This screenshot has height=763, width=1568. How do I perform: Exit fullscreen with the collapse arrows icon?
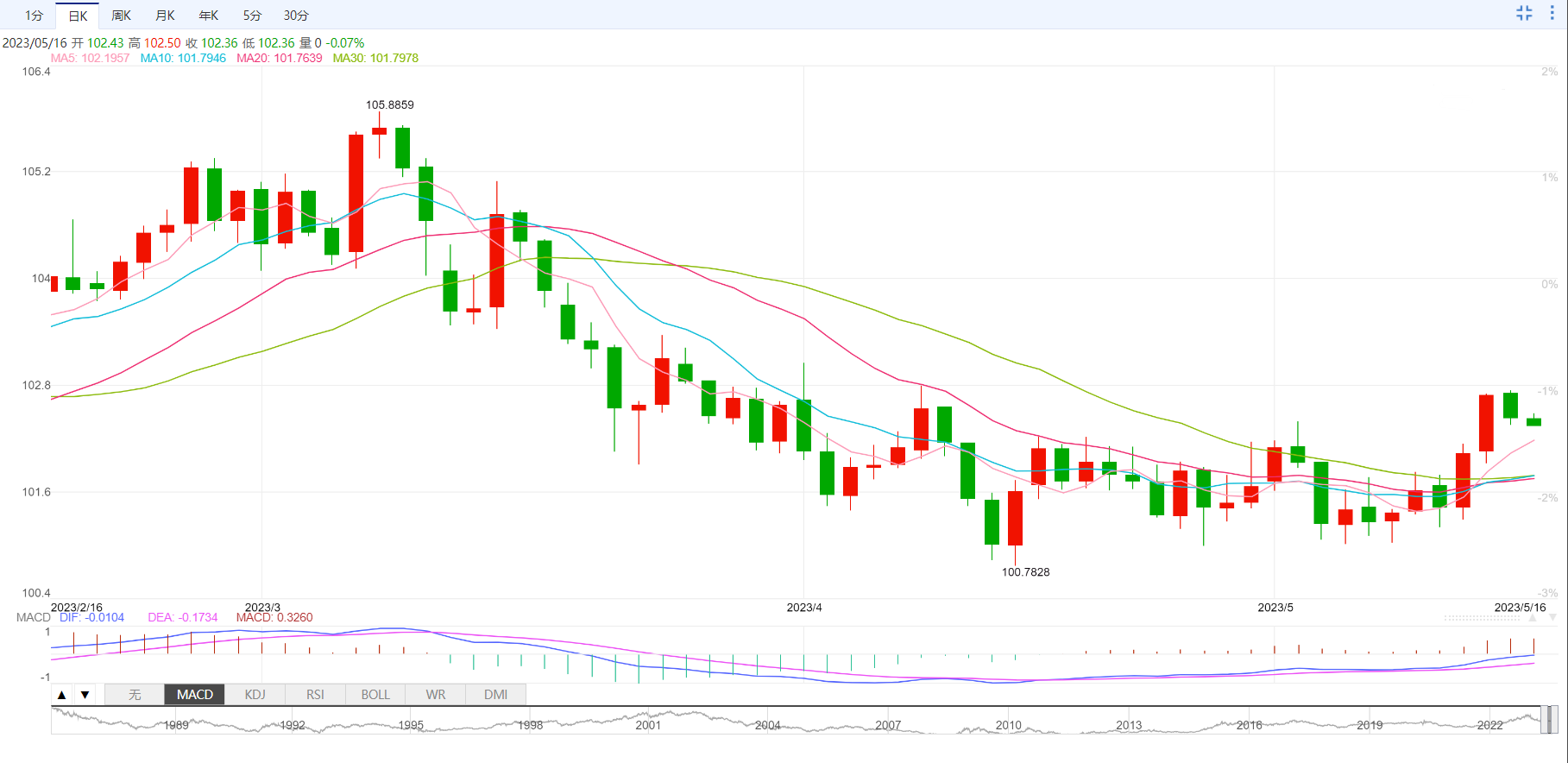click(1524, 13)
